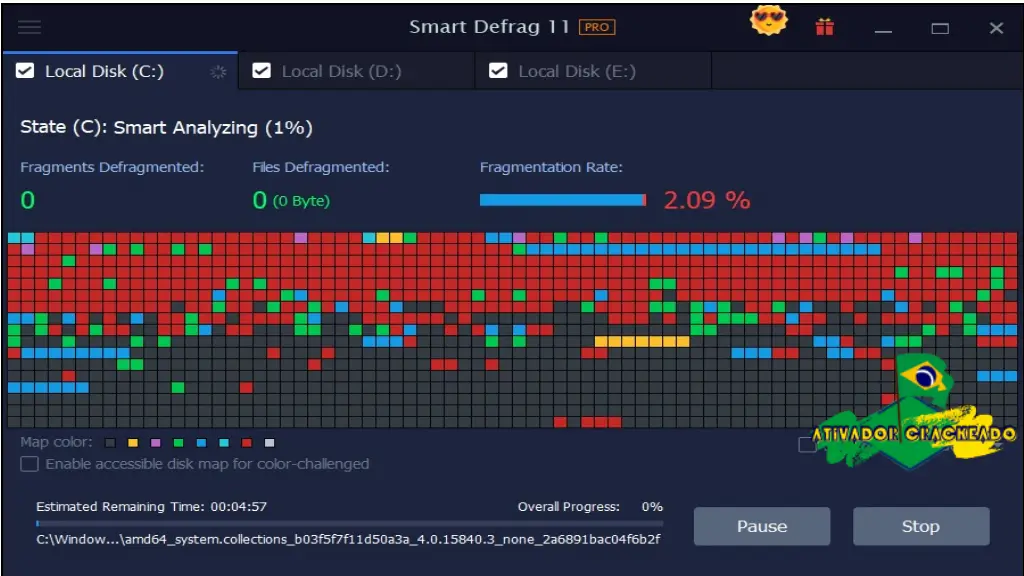This screenshot has width=1024, height=576.
Task: Click the Fragments Defragmented count 0
Action: pyautogui.click(x=27, y=200)
